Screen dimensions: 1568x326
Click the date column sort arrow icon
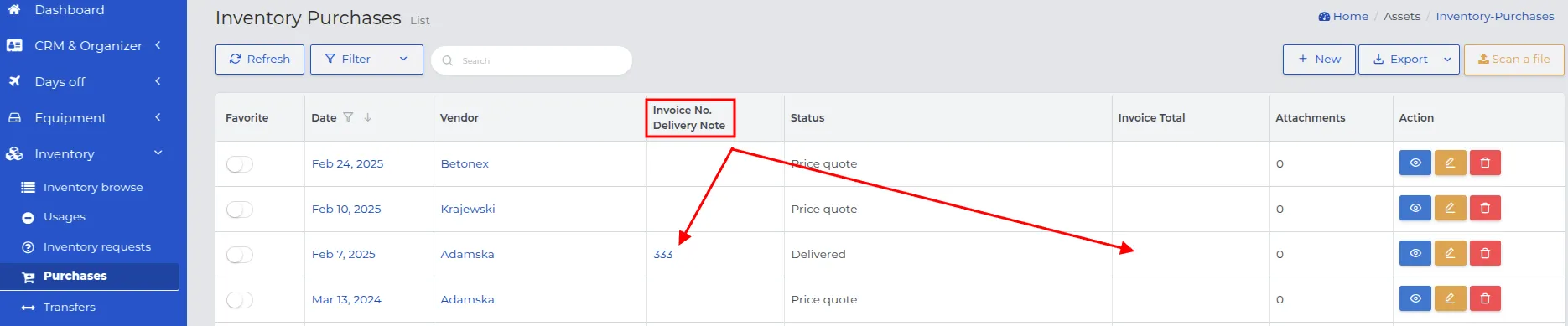tap(367, 117)
